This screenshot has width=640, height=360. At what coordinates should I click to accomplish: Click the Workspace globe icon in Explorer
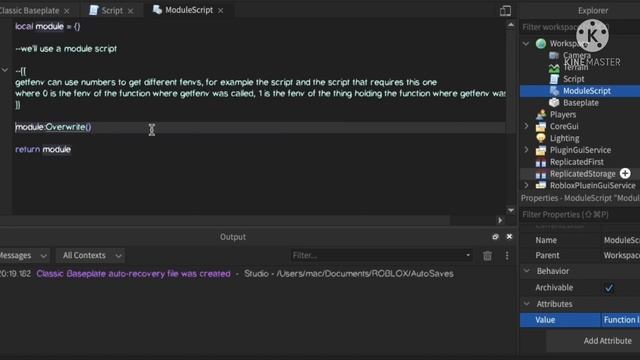541,44
